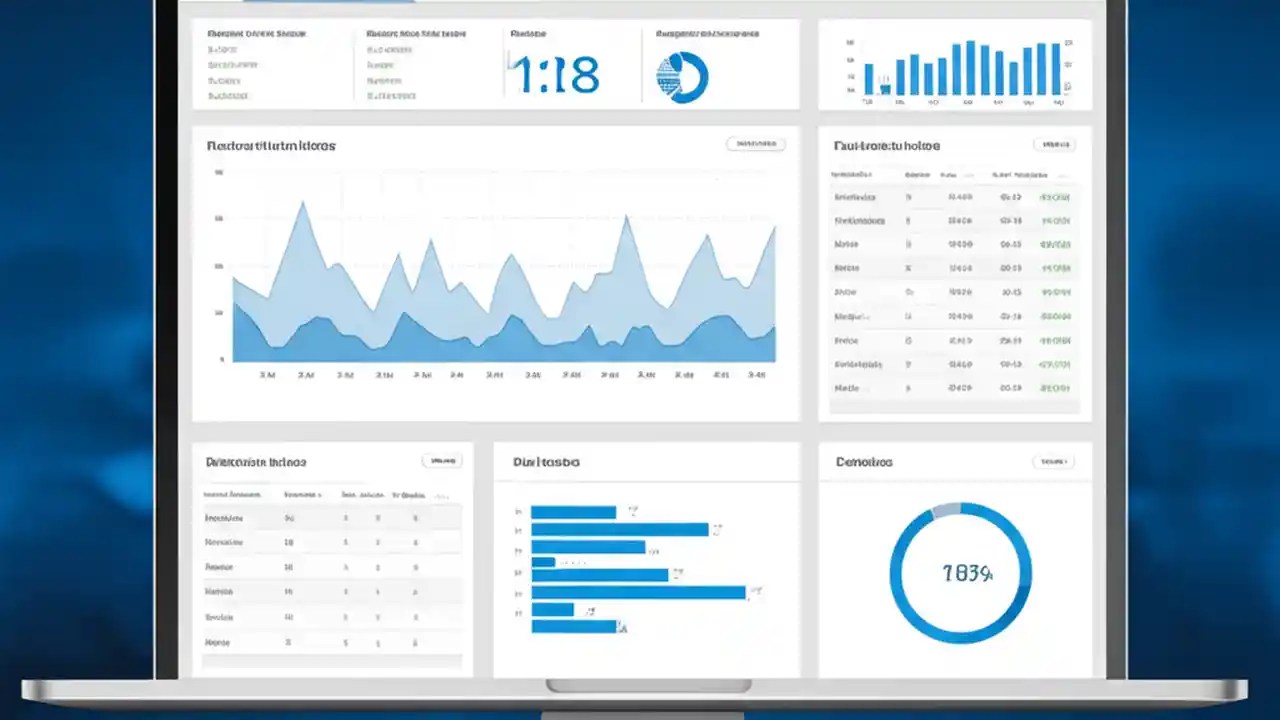The image size is (1280, 720).
Task: Click the rounded button in the area chart header
Action: 755,143
